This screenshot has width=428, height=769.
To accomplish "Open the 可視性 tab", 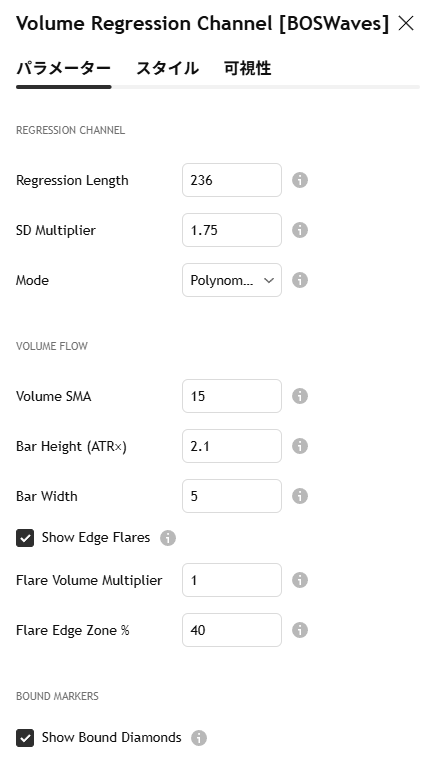I will tap(248, 68).
